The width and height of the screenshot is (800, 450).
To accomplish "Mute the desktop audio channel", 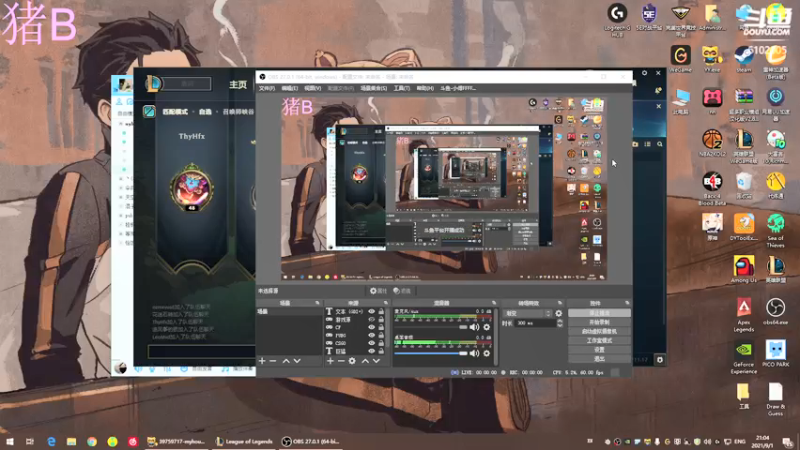I will point(474,353).
